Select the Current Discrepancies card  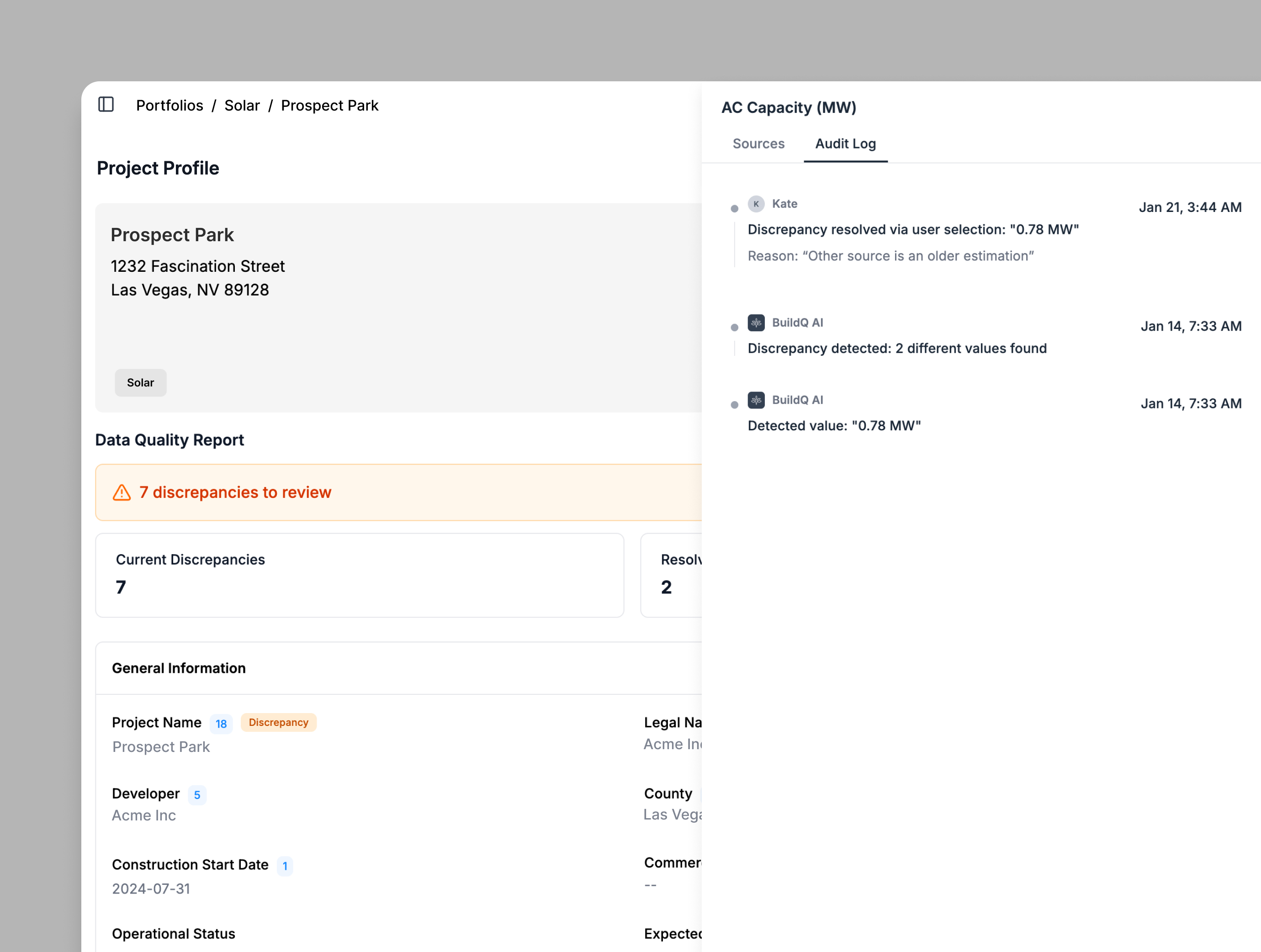[359, 575]
